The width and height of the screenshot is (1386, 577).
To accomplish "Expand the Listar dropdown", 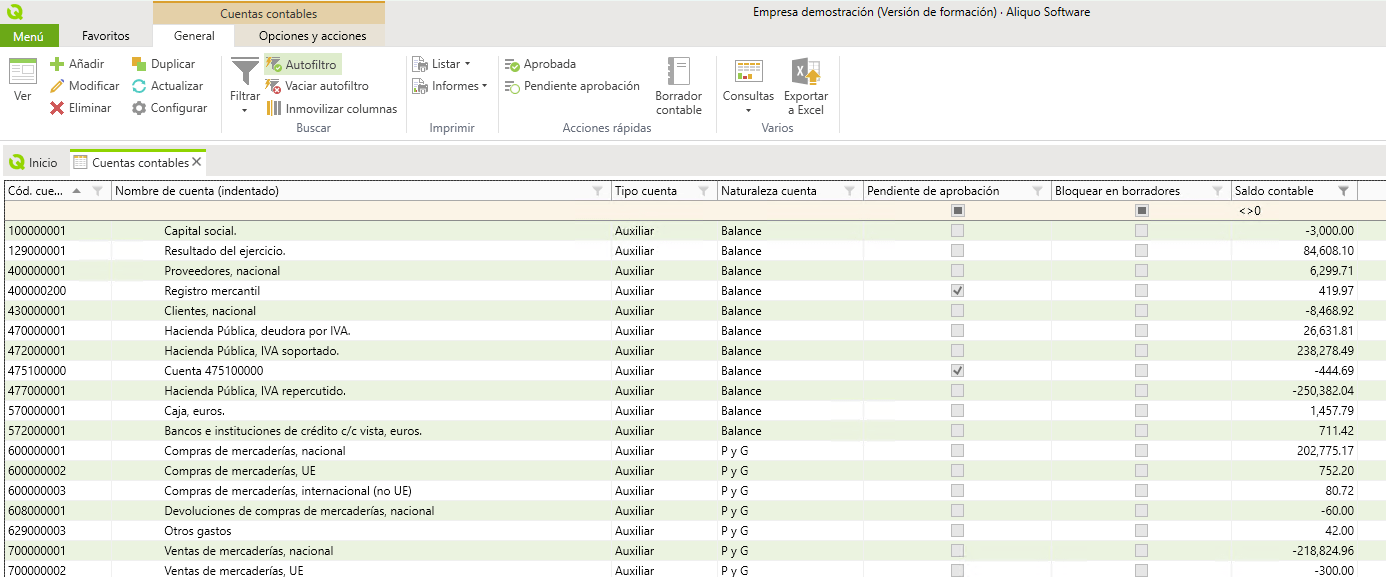I will (x=444, y=64).
